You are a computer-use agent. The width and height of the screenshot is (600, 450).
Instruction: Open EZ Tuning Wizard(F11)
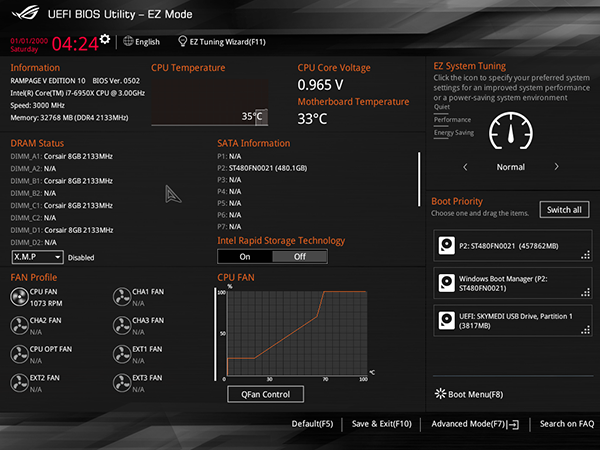tap(228, 42)
